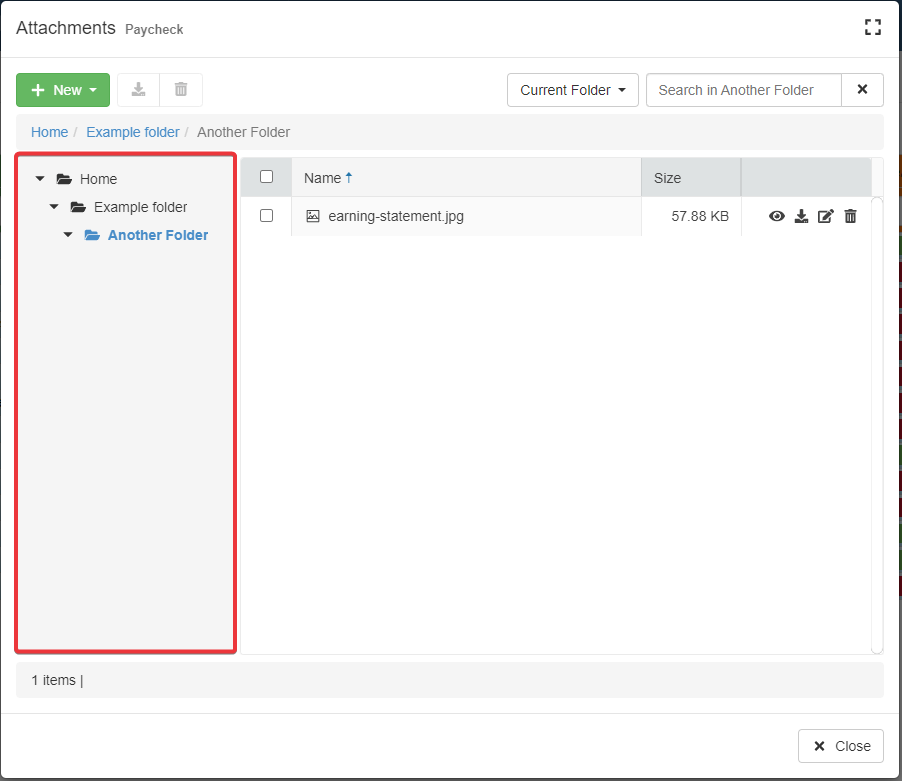The height and width of the screenshot is (781, 902).
Task: Navigate to Example folder breadcrumb link
Action: [x=133, y=132]
